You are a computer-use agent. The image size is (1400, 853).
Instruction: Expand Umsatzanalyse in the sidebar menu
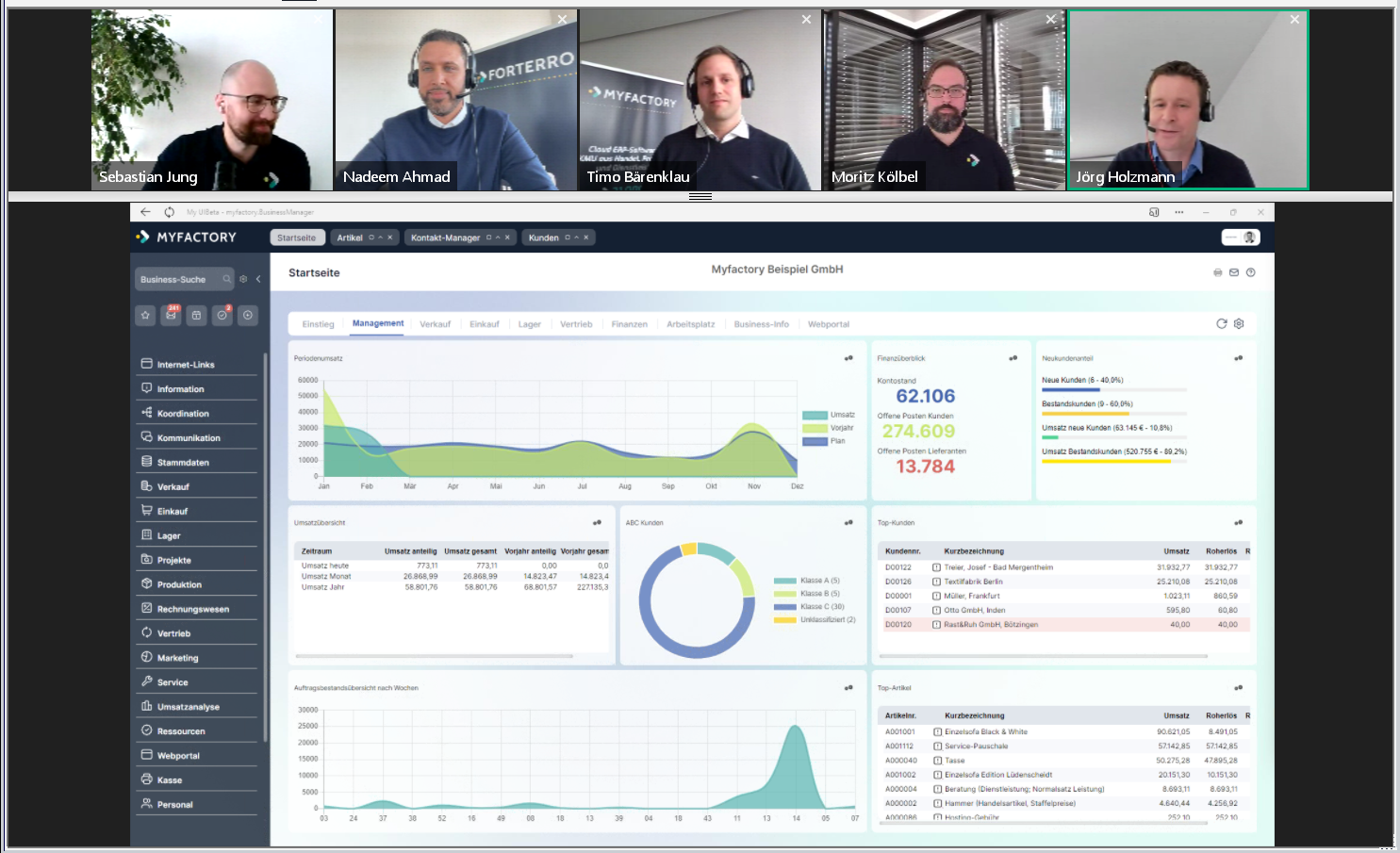[x=197, y=707]
